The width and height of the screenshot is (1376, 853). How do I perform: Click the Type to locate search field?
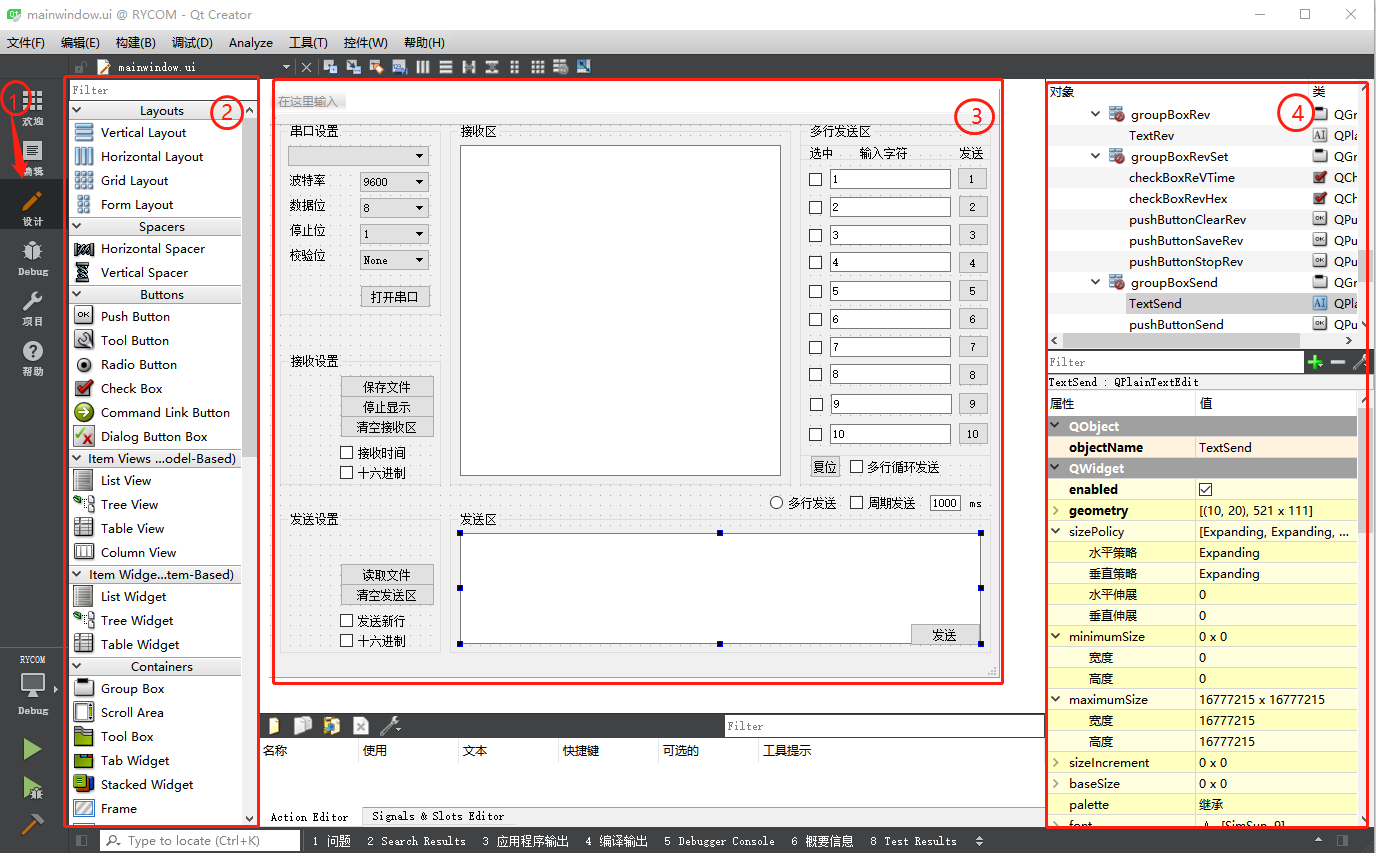(200, 841)
